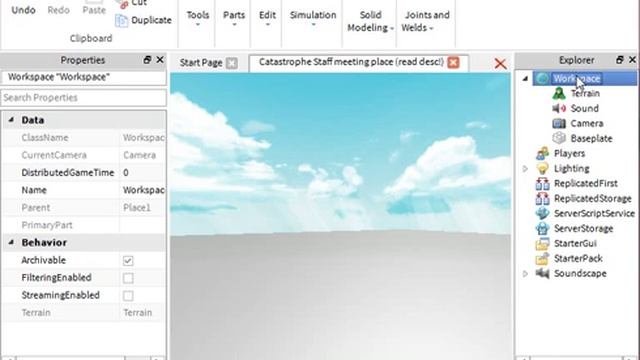Click the Soundscape icon
Image resolution: width=640 pixels, height=360 pixels.
tap(542, 273)
